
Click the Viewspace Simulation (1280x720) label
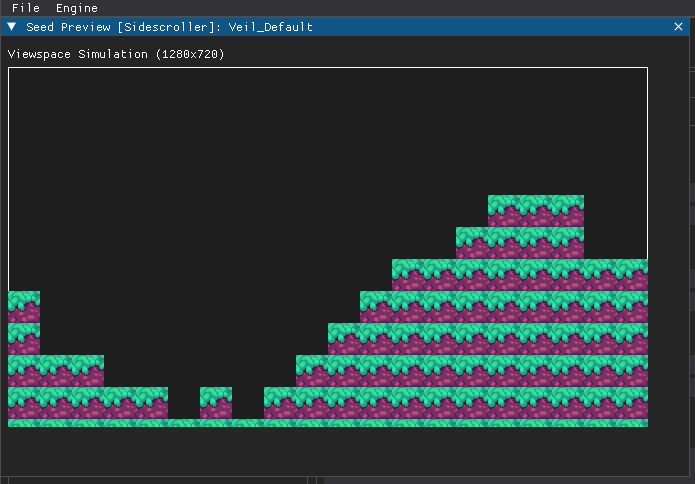(x=116, y=54)
